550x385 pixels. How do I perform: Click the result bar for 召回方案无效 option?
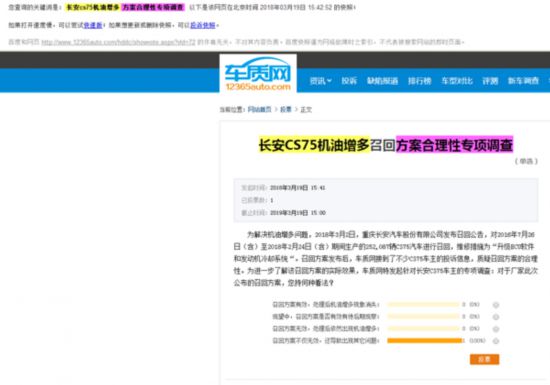(x=423, y=329)
